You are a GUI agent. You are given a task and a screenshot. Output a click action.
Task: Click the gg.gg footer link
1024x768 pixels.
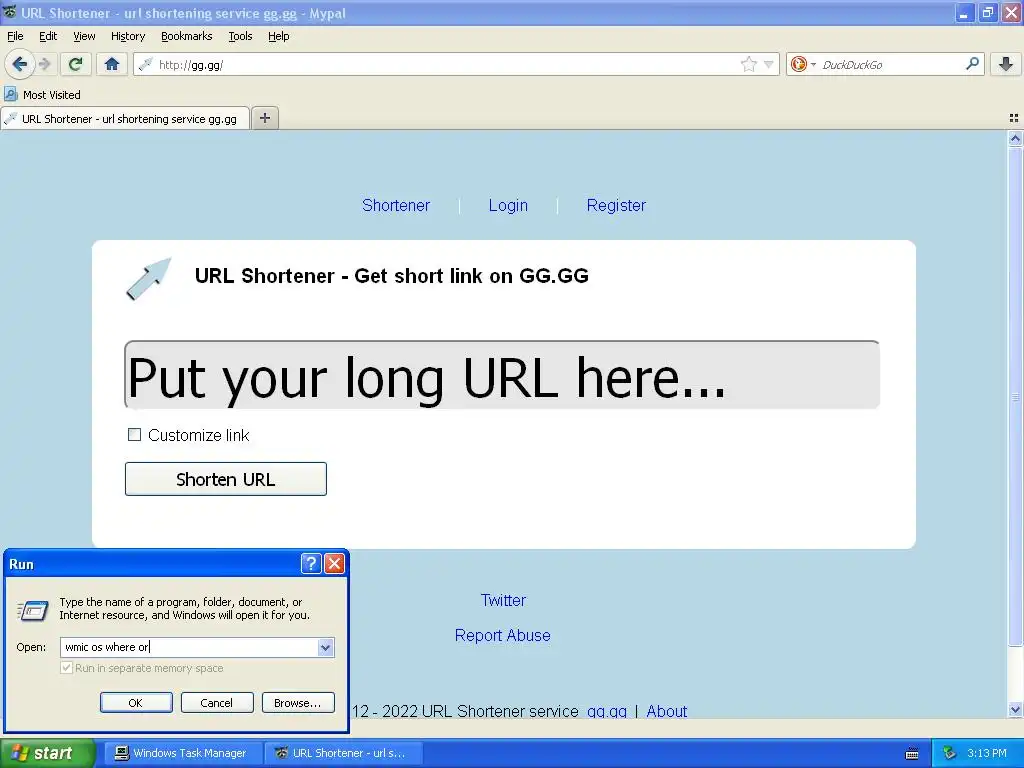607,711
